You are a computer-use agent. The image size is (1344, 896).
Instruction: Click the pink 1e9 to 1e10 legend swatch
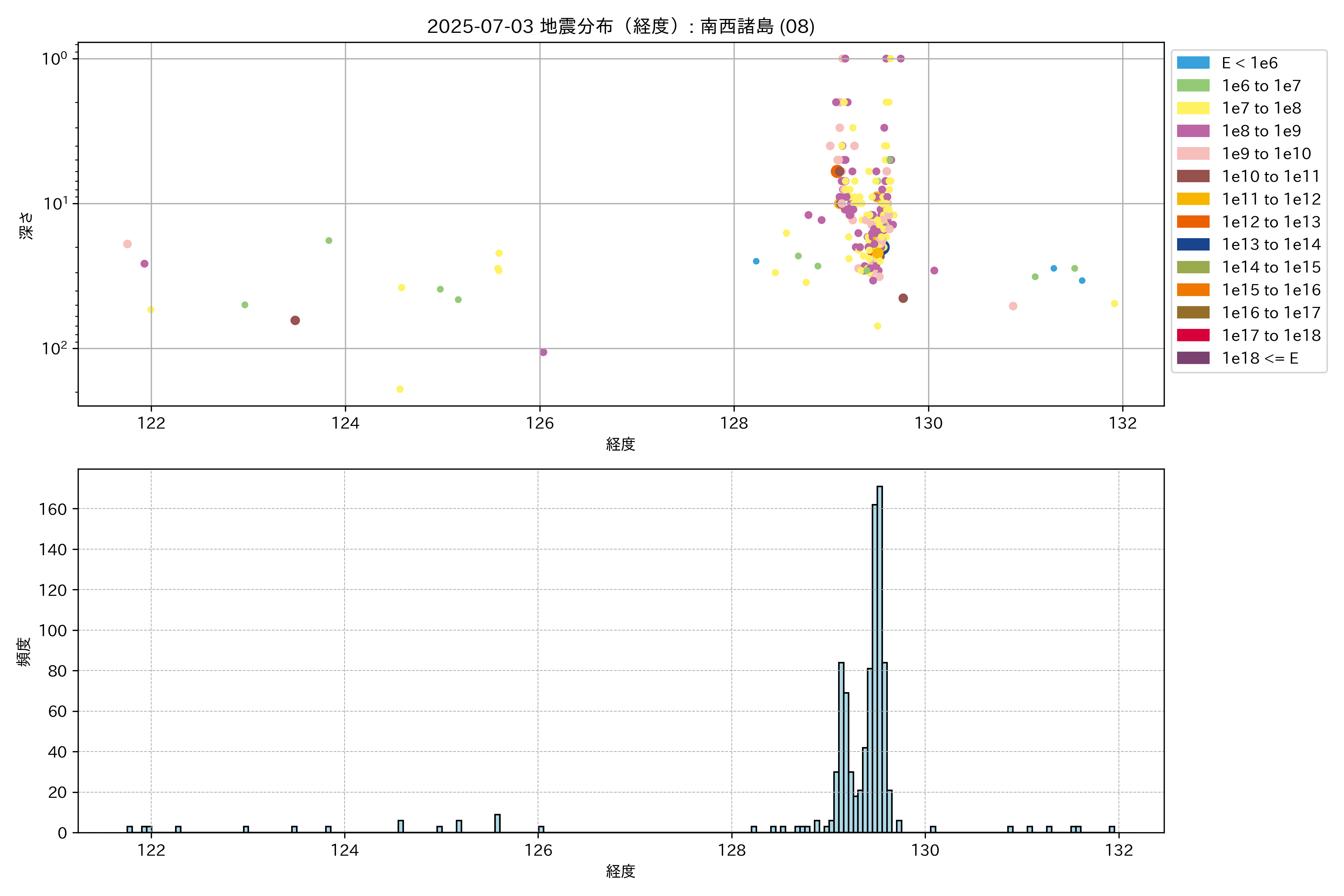tap(1192, 154)
